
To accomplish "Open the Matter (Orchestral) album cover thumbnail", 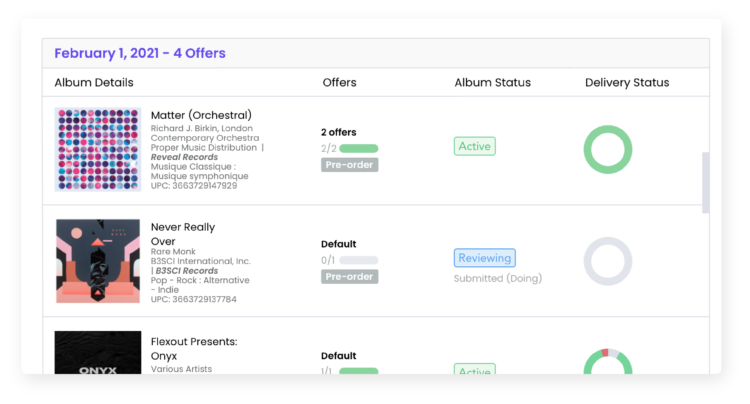I will coord(98,150).
